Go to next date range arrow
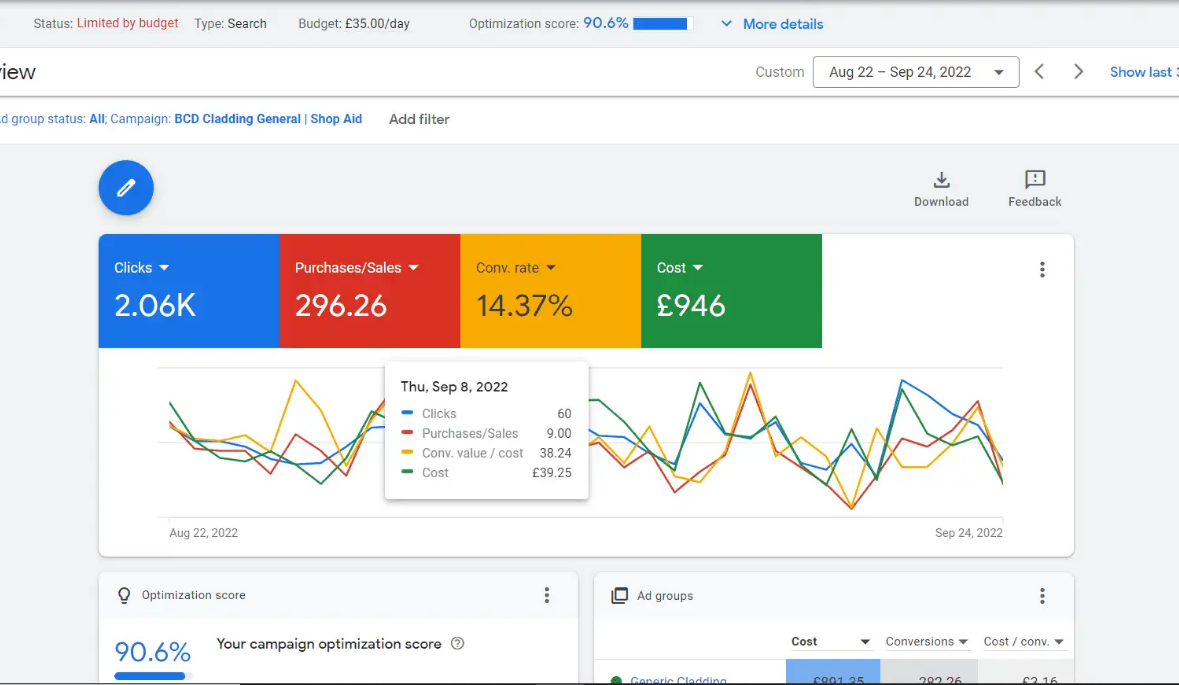Screen dimensions: 1179x685 click(x=1078, y=71)
